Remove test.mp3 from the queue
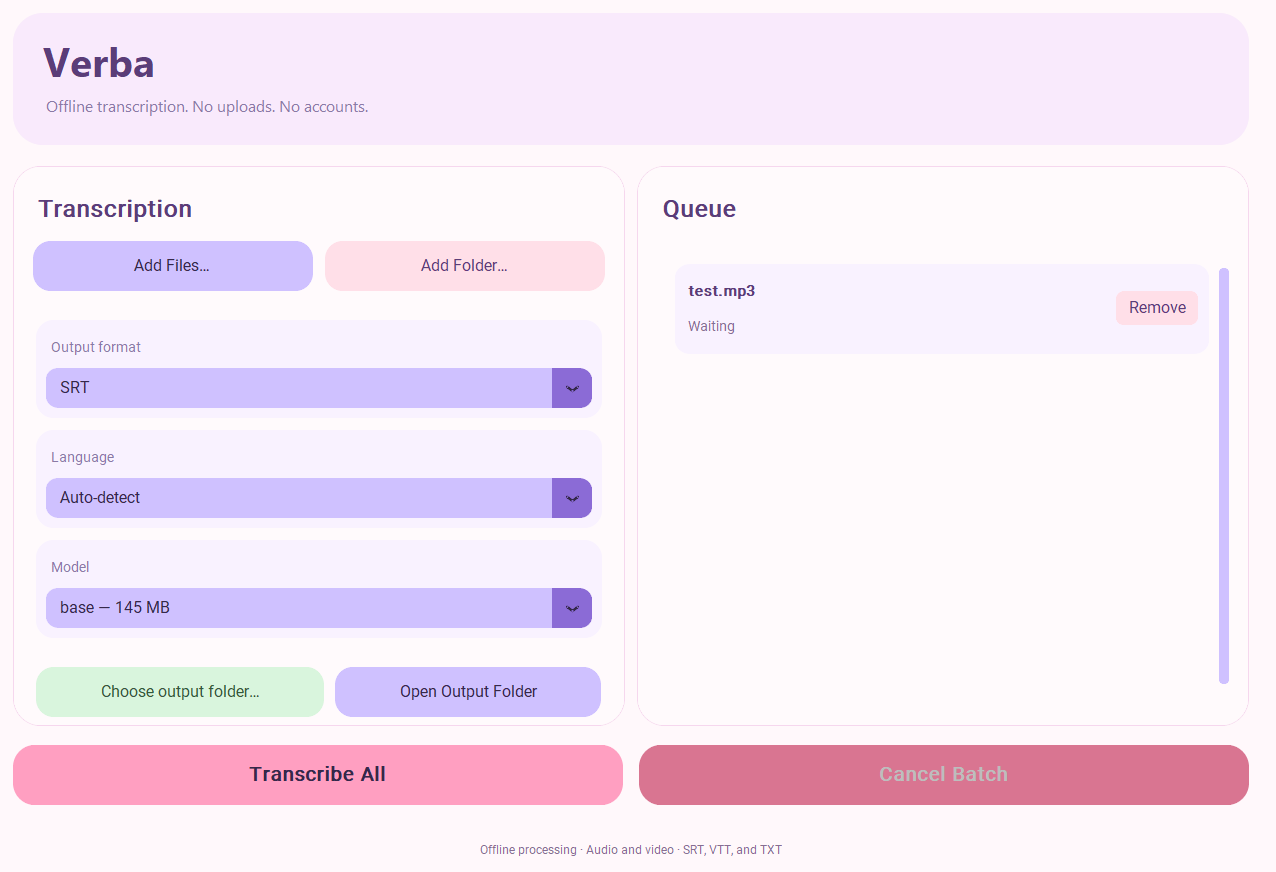The width and height of the screenshot is (1276, 872). coord(1157,308)
